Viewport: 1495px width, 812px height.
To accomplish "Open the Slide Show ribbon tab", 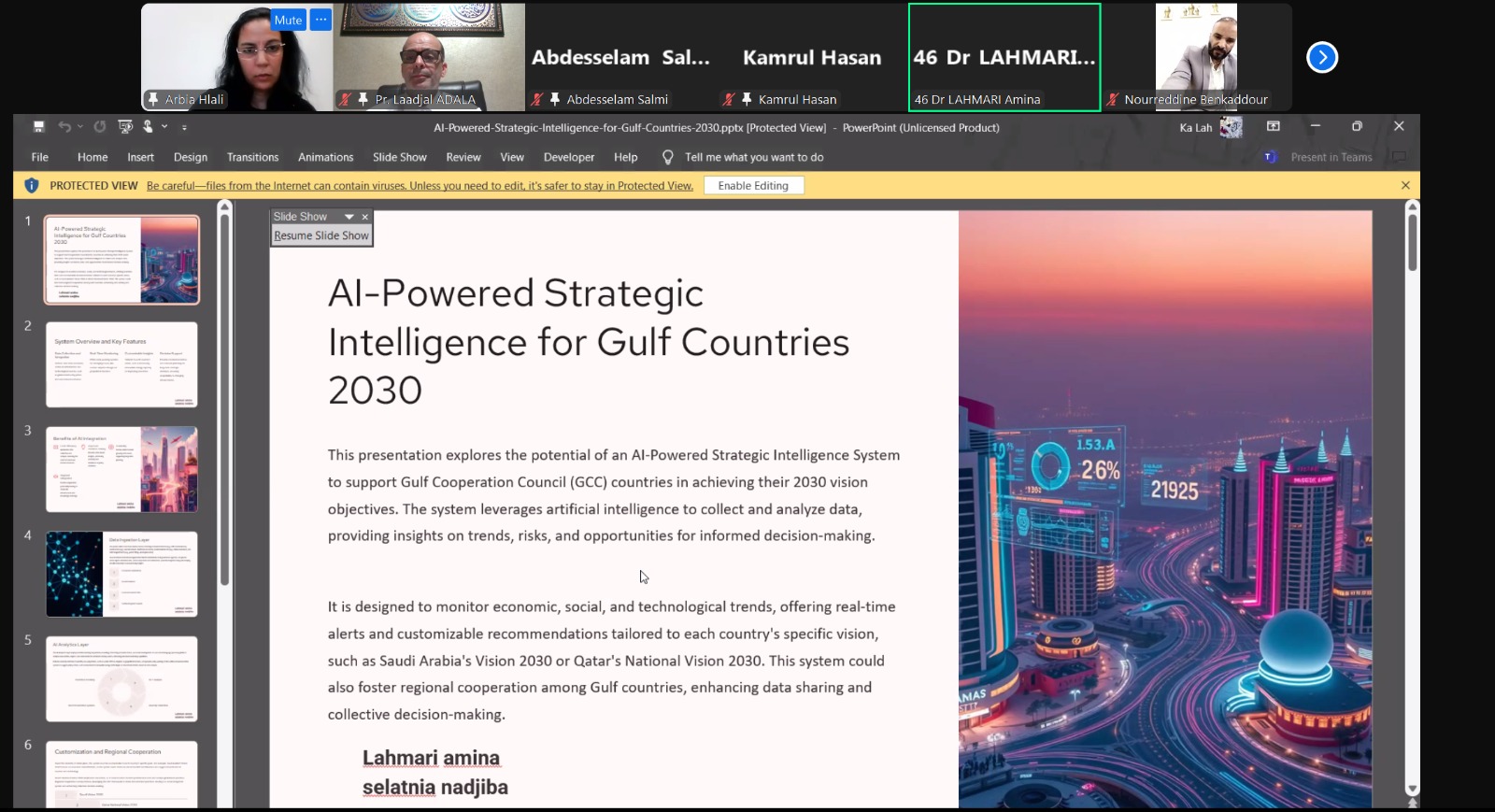I will (399, 157).
